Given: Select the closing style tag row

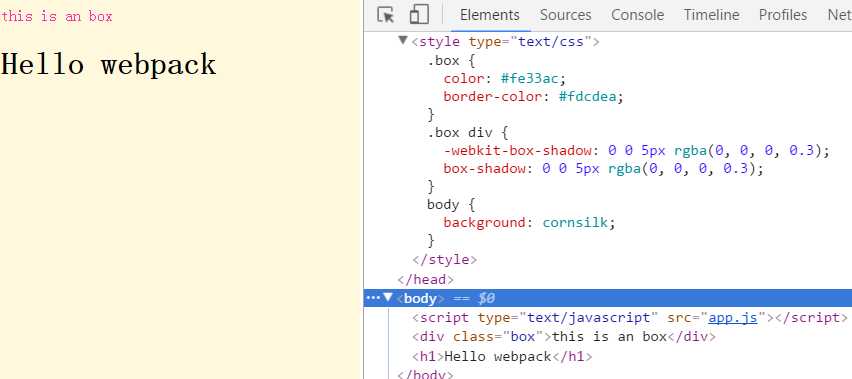Looking at the screenshot, I should pos(445,260).
